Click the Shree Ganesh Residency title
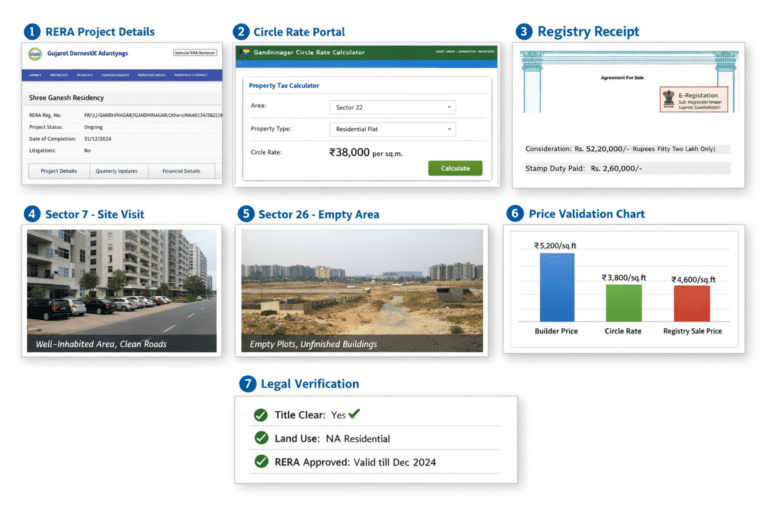This screenshot has height=512, width=768. pyautogui.click(x=66, y=98)
